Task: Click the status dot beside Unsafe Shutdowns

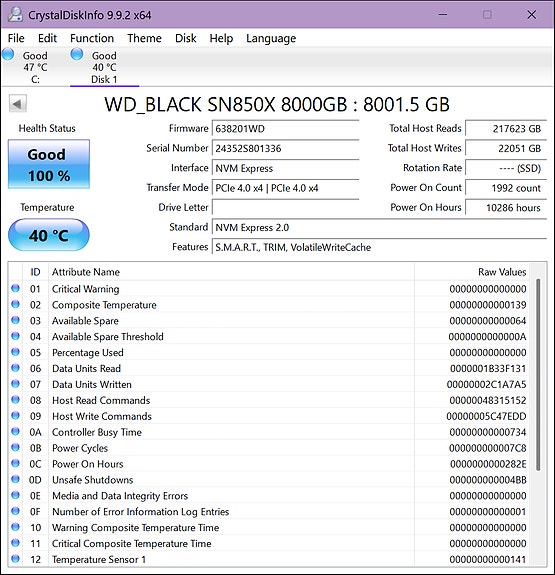Action: [15, 479]
